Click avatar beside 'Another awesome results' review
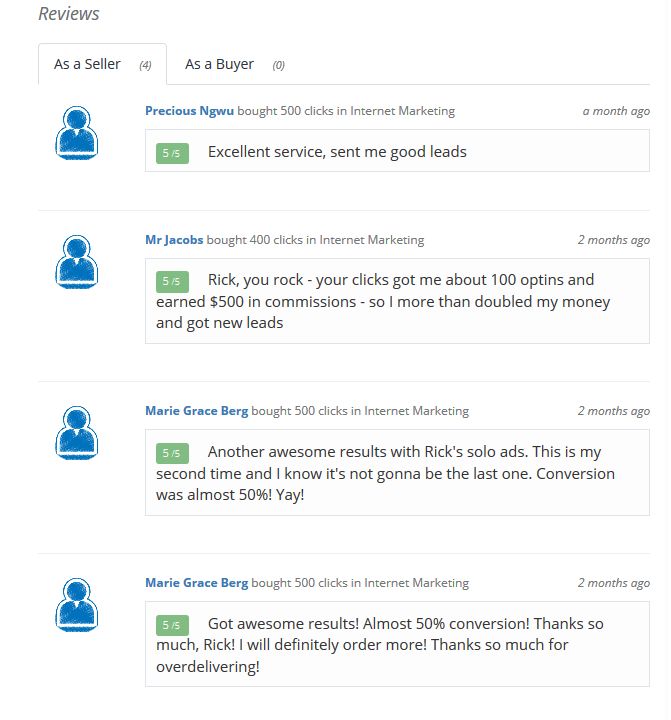The image size is (671, 720). (77, 433)
